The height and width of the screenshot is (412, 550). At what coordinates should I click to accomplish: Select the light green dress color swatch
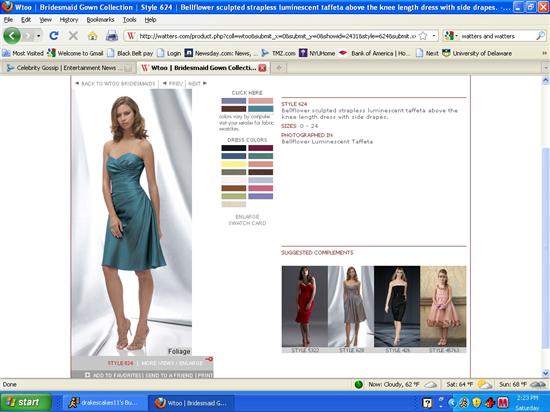click(x=234, y=196)
